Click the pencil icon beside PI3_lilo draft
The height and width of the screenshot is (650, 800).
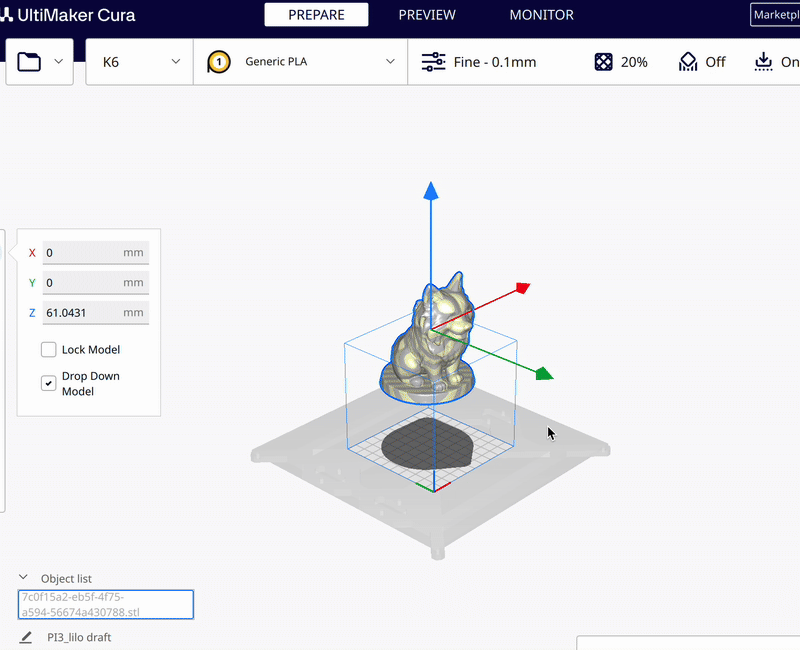26,637
